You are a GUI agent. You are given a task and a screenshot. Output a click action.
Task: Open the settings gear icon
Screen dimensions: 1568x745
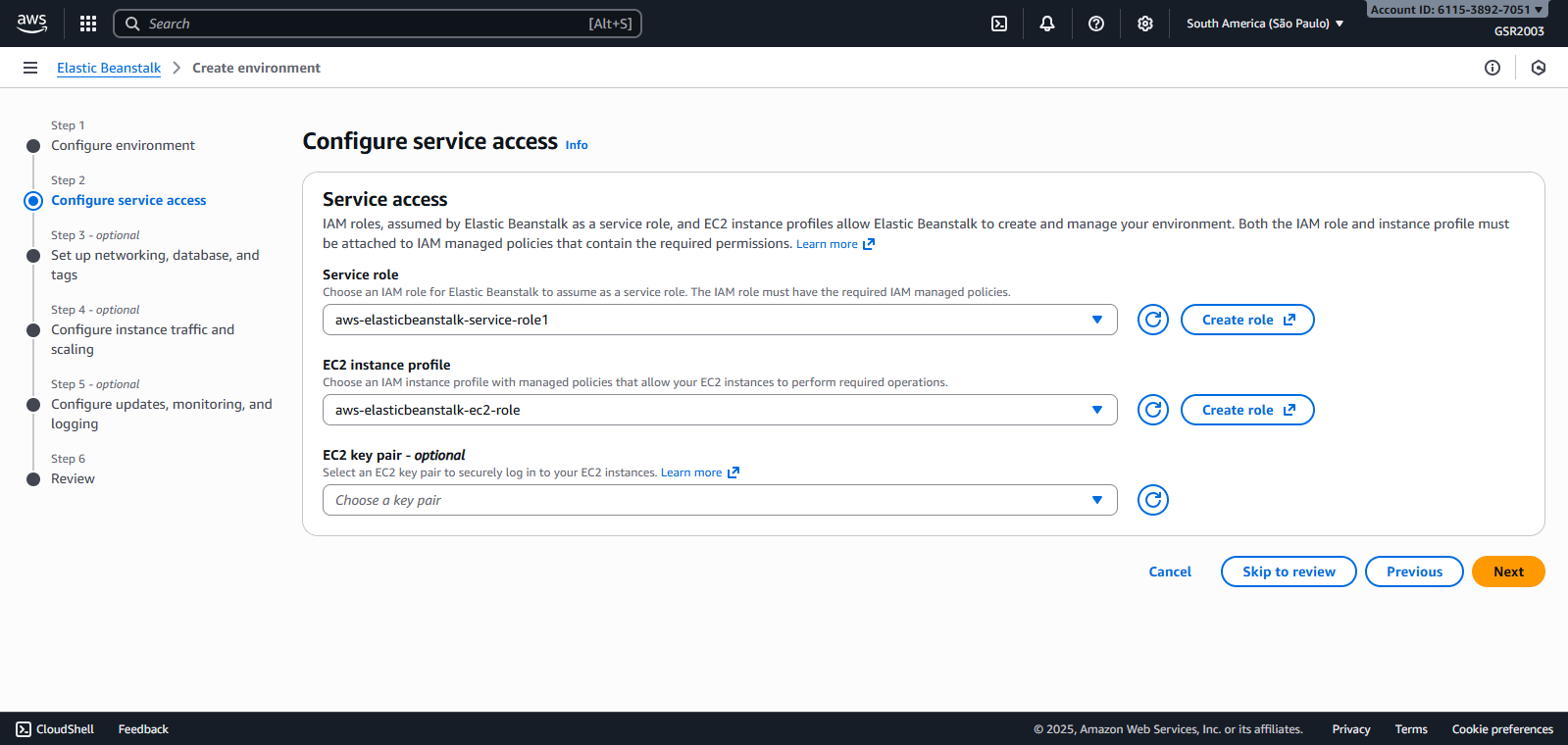[x=1145, y=24]
